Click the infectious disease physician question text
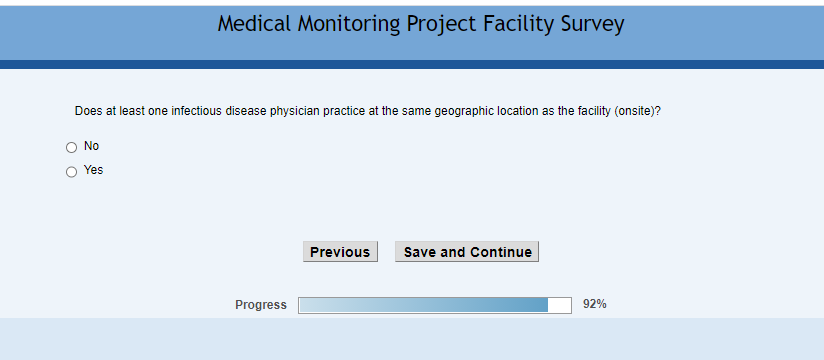Image resolution: width=824 pixels, height=360 pixels. tap(367, 111)
